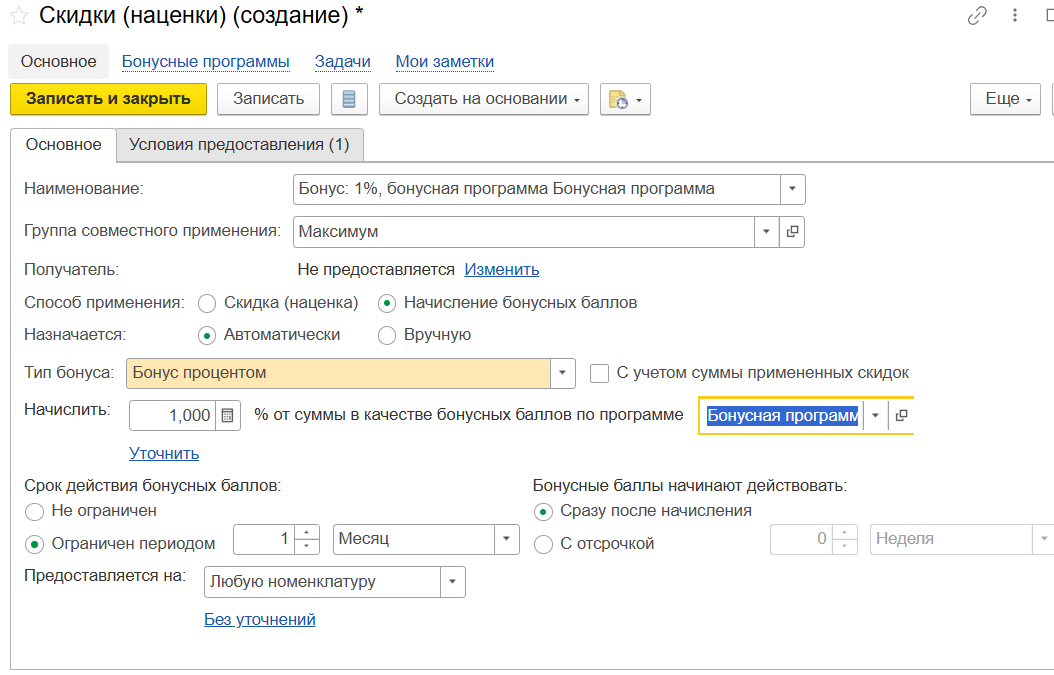The image size is (1054, 675).
Task: Switch to Условия предоставления (1) tab
Action: point(239,145)
